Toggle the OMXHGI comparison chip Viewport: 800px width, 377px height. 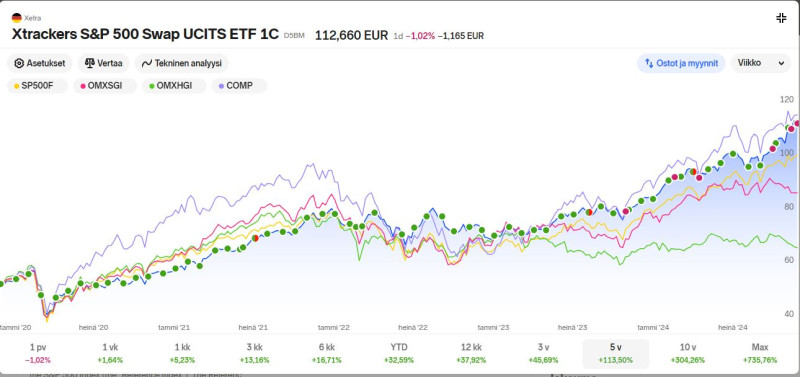(x=174, y=86)
